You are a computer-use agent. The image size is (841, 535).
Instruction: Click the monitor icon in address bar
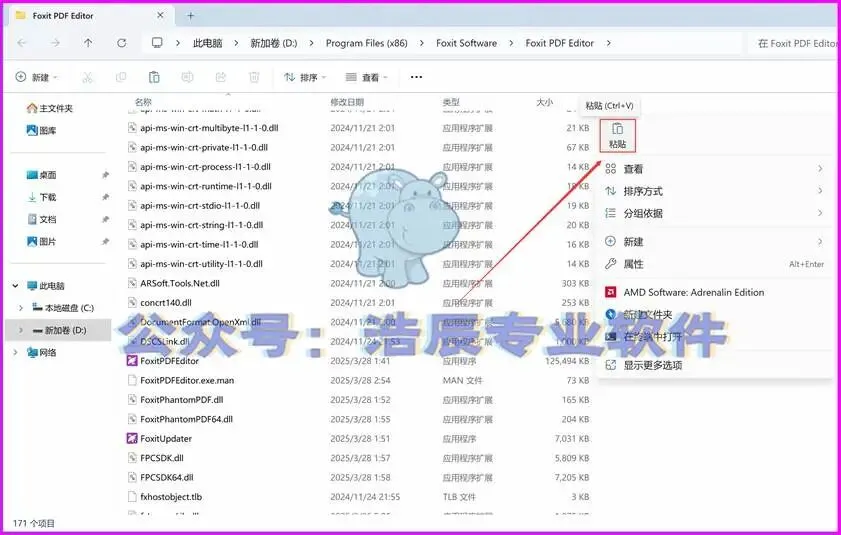(x=157, y=43)
